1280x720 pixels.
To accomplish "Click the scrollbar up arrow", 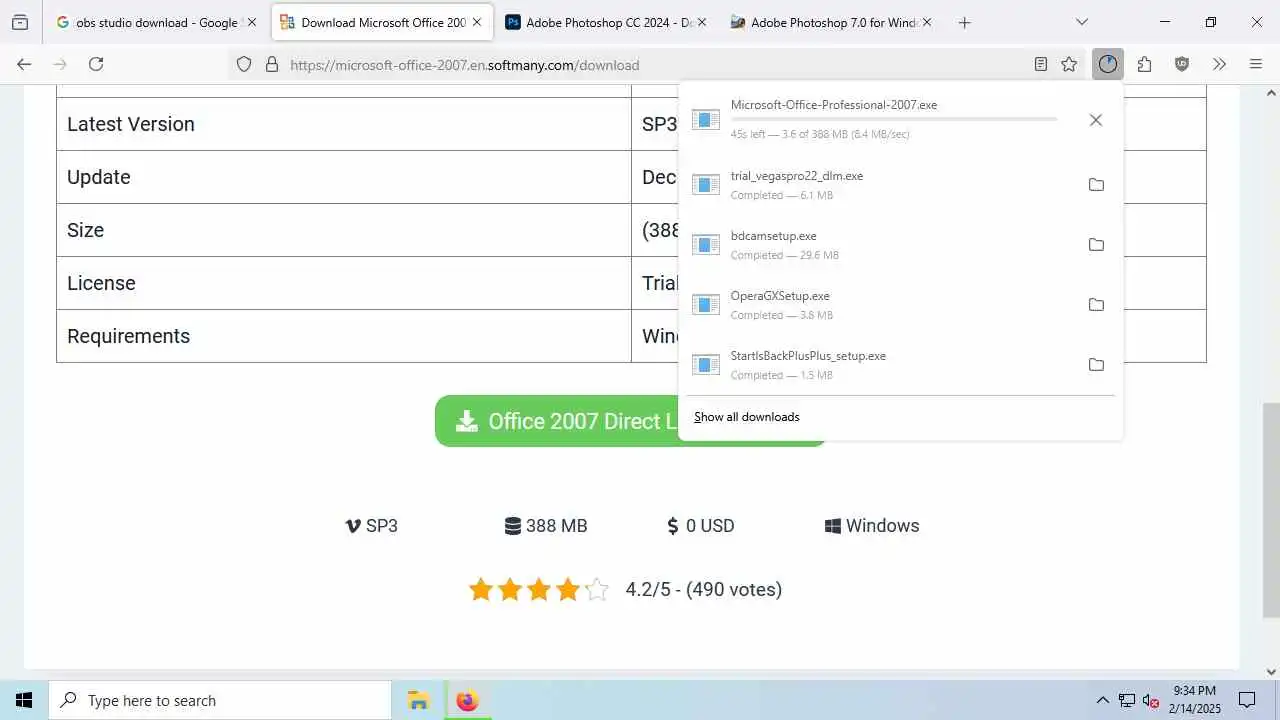I will 1271,92.
